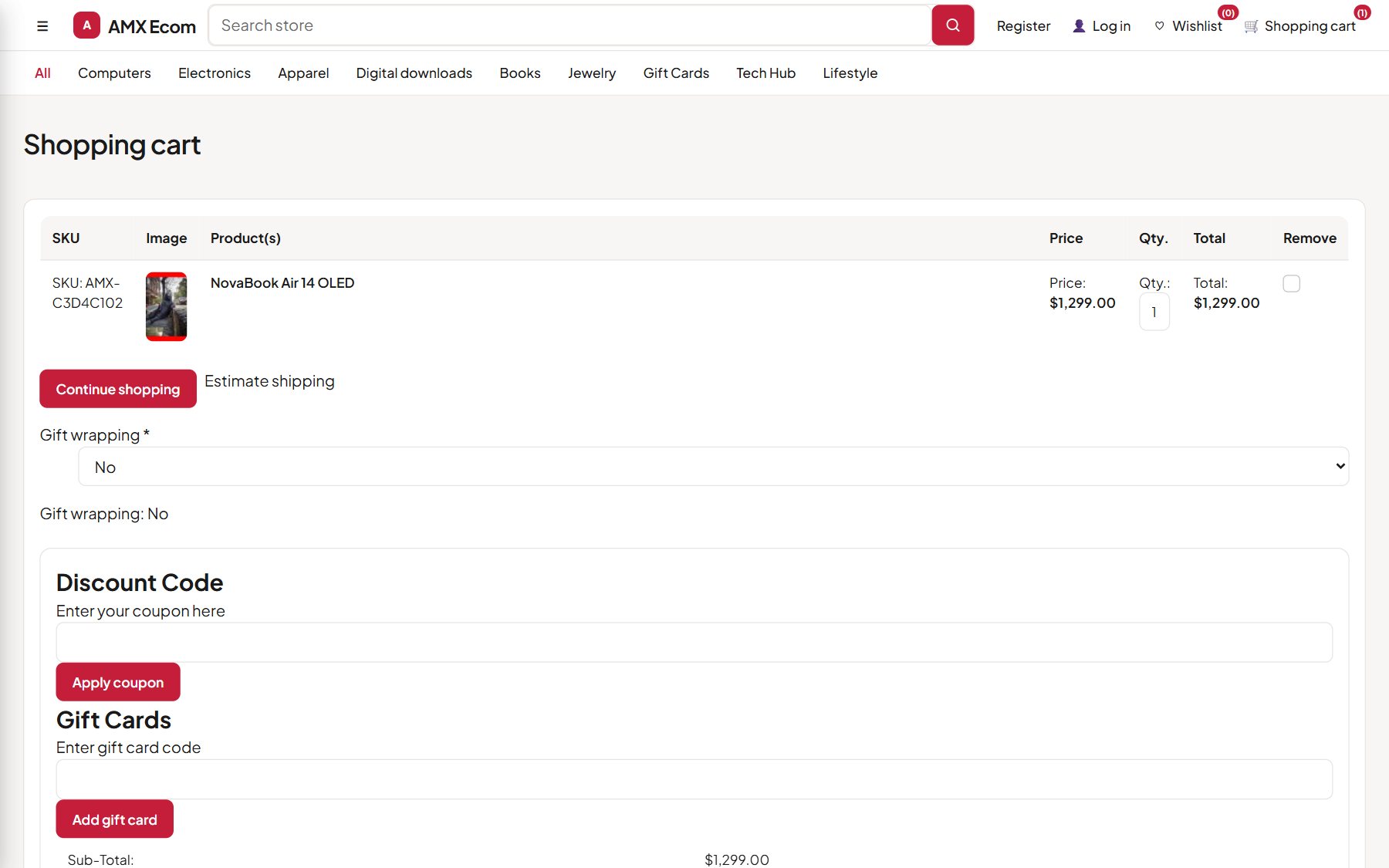Click the AMX Ecom logo icon

(86, 25)
